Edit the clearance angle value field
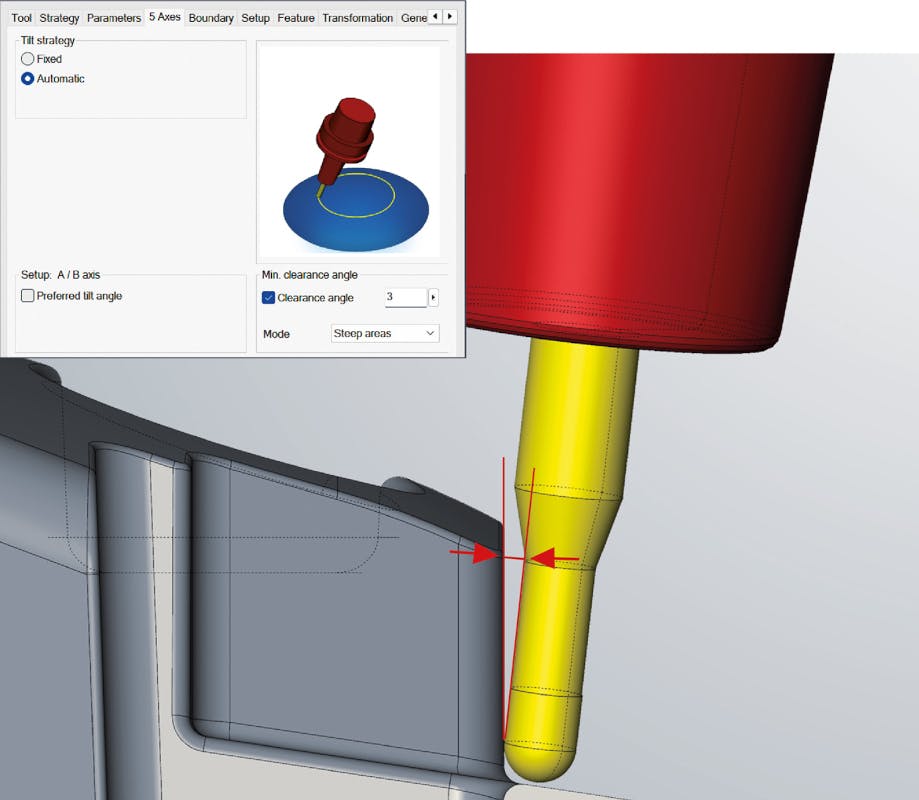The image size is (919, 800). click(406, 297)
